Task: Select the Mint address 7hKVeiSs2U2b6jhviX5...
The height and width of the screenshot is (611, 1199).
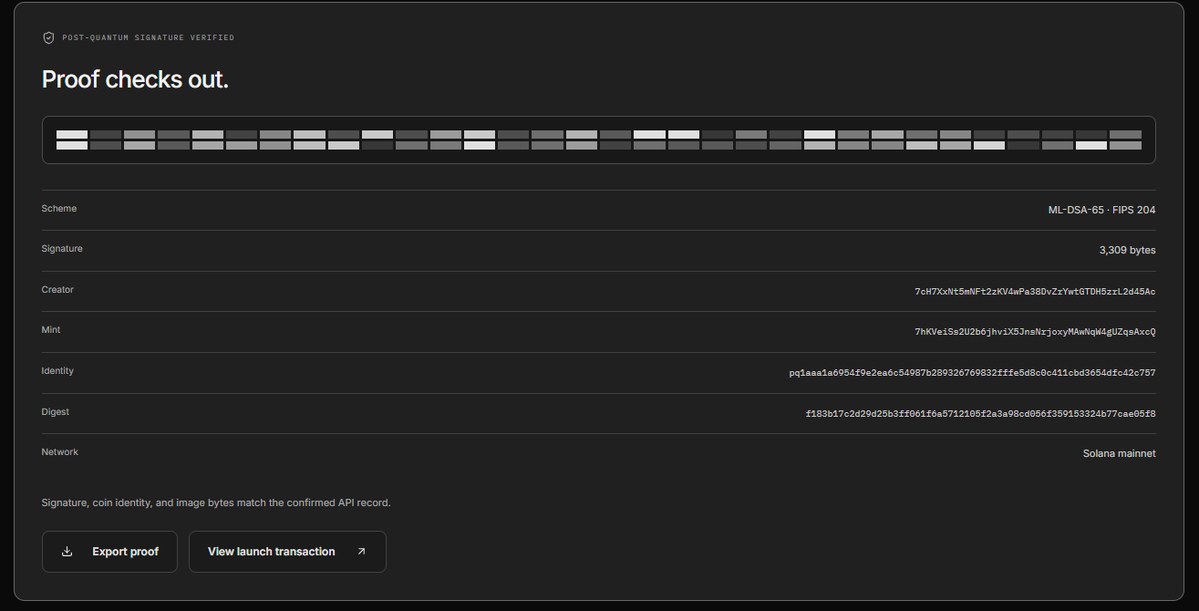Action: click(x=1035, y=332)
